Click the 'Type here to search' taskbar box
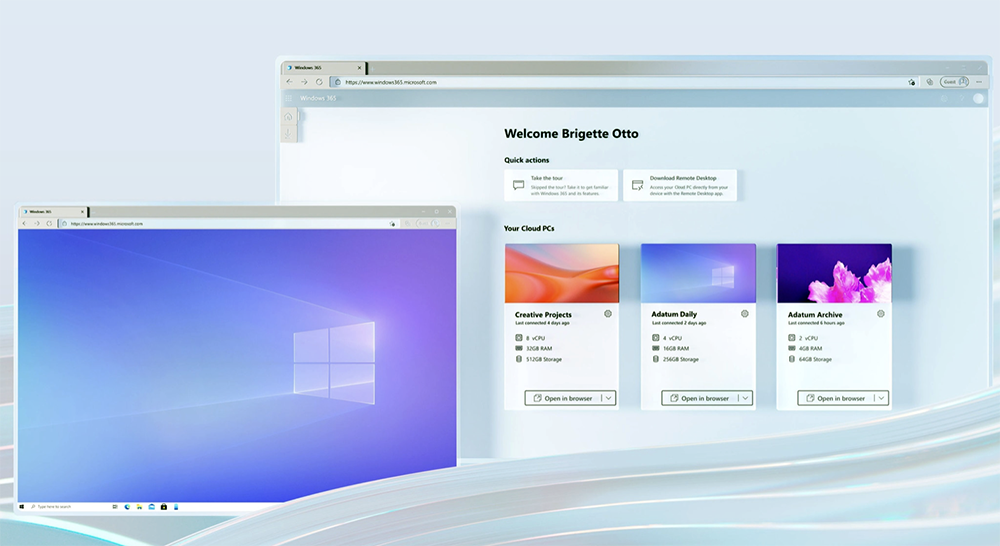The height and width of the screenshot is (546, 1000). (x=51, y=506)
